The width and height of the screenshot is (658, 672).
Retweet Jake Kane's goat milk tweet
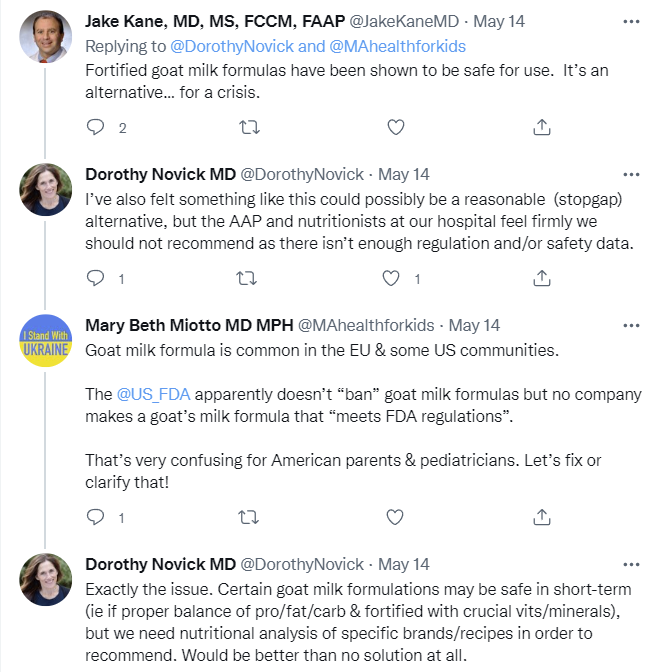[246, 127]
